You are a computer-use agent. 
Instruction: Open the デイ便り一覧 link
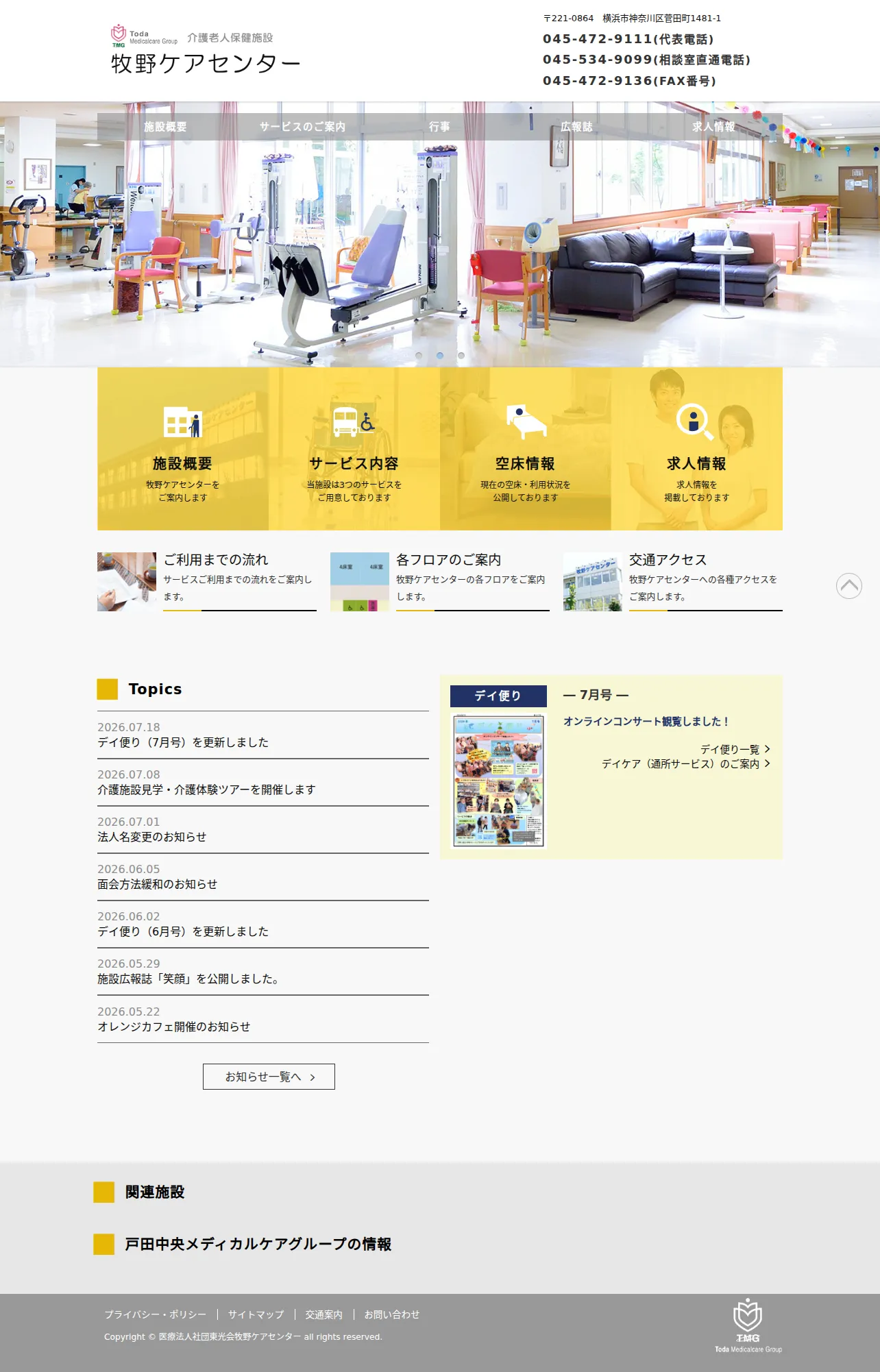735,750
